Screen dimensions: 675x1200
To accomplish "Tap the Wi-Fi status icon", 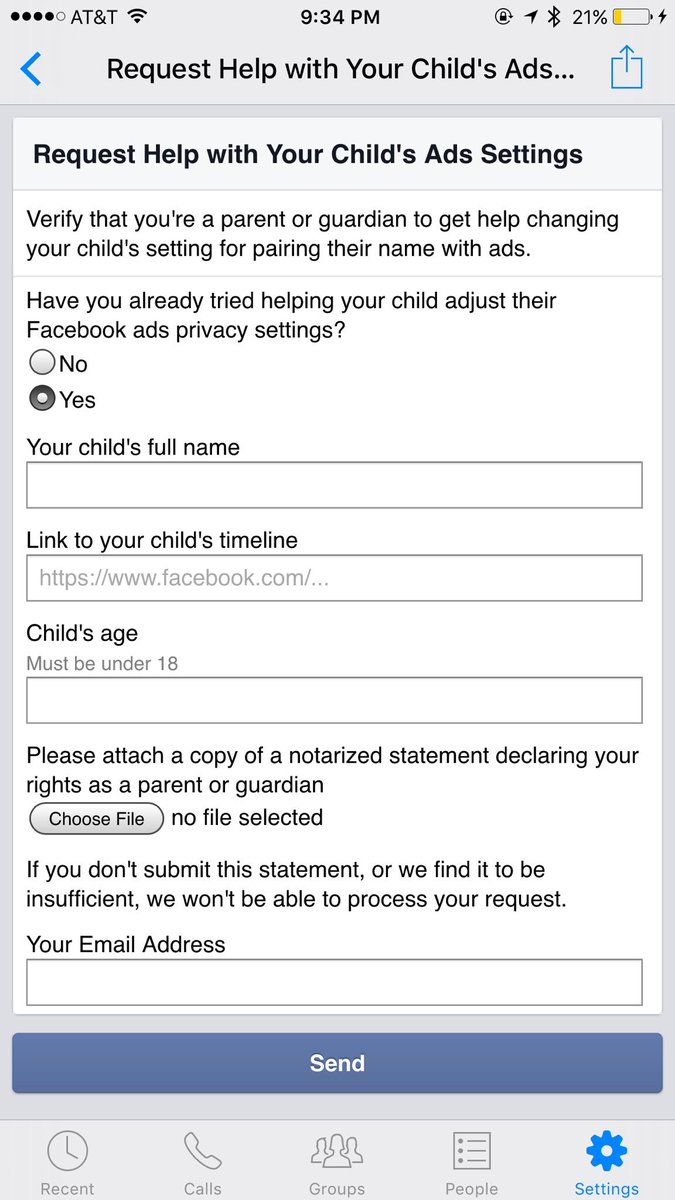I will tap(137, 17).
